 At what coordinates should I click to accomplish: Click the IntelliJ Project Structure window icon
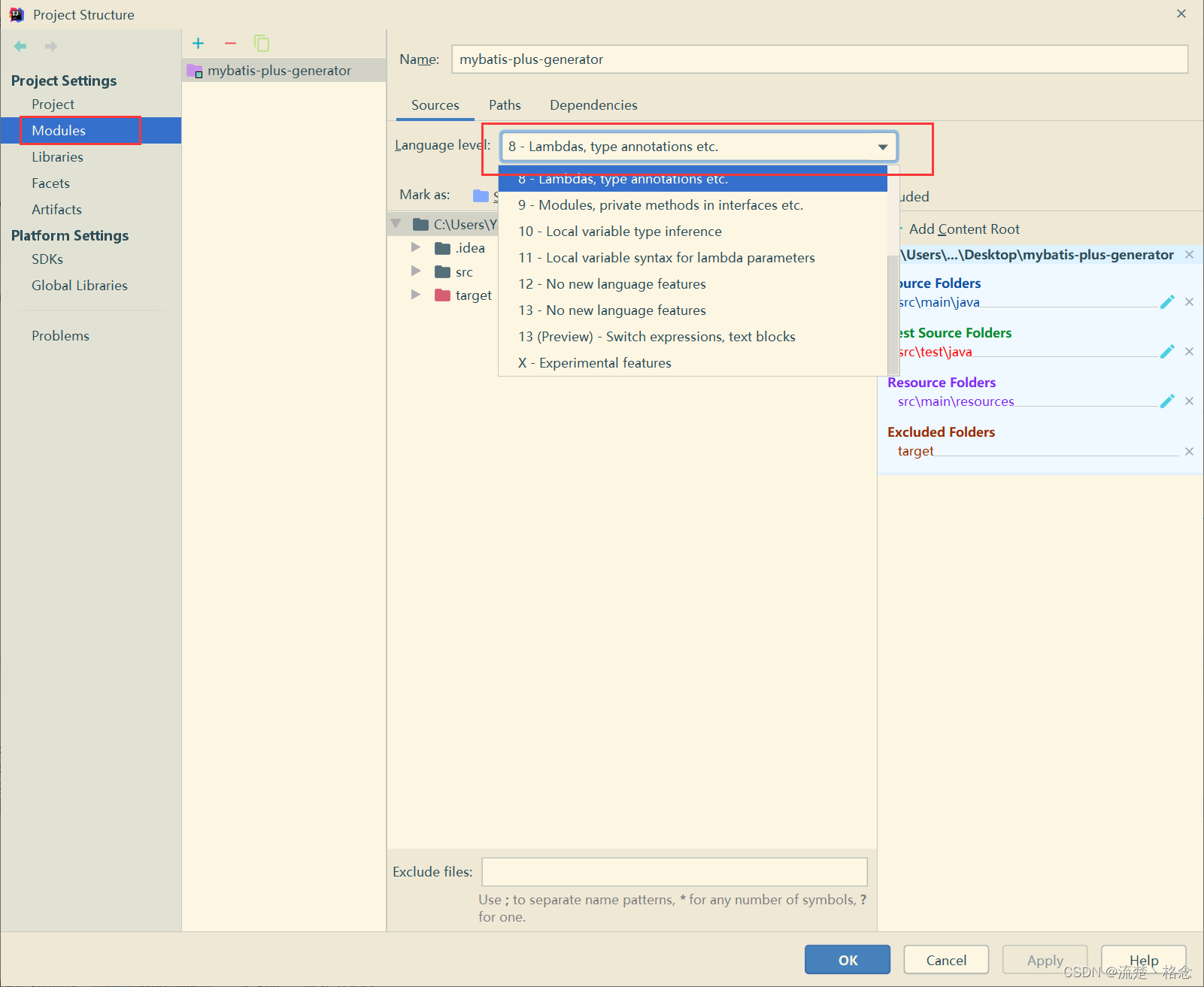[x=17, y=14]
